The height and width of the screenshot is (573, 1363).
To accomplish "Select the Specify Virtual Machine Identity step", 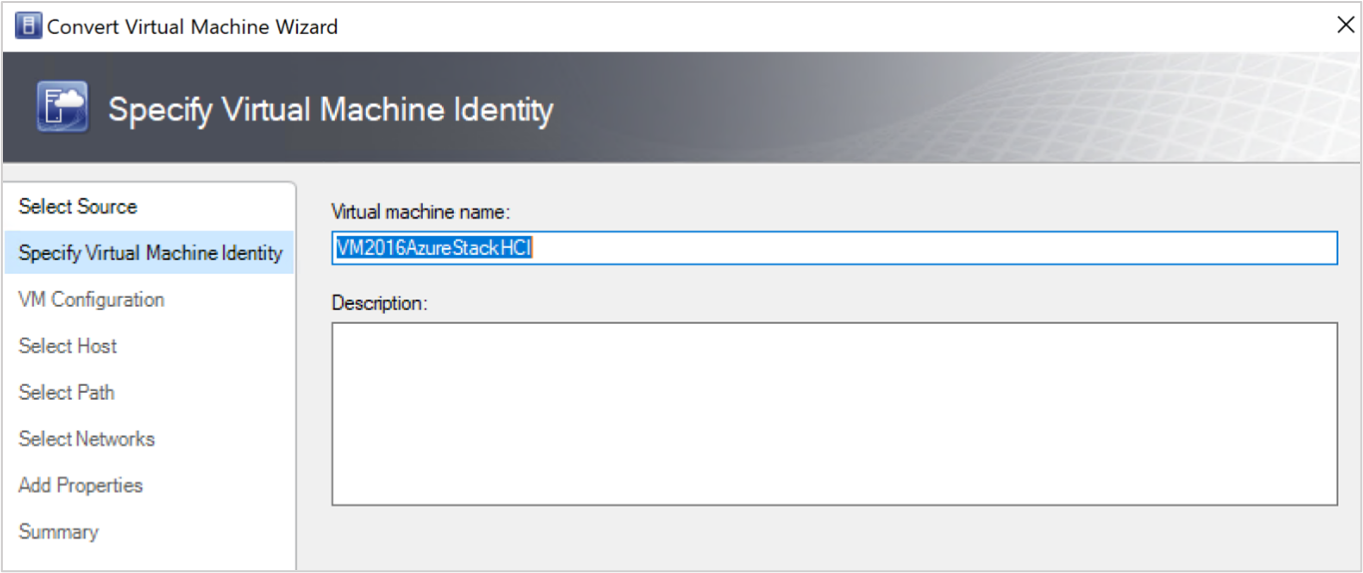I will tap(150, 253).
